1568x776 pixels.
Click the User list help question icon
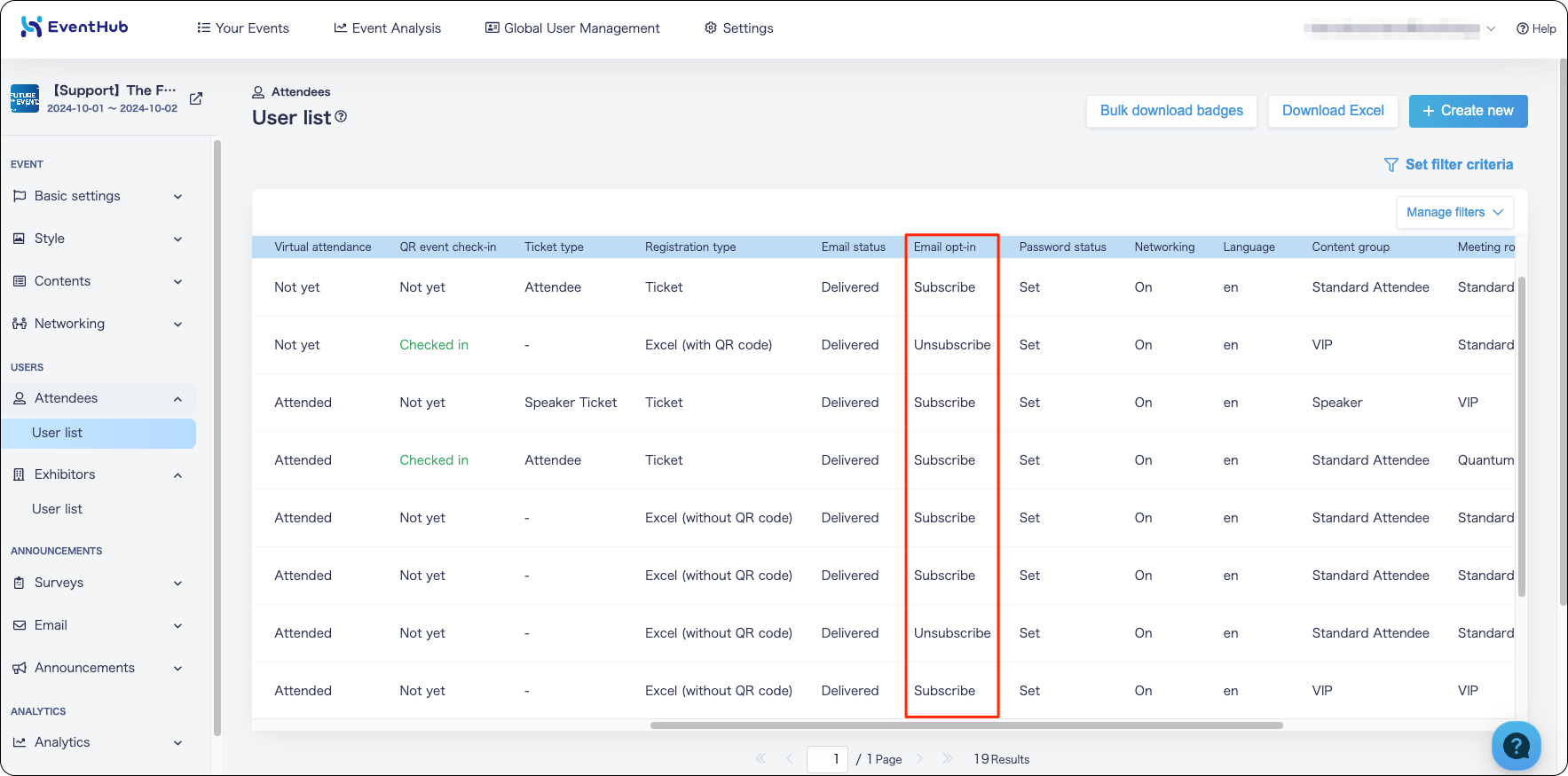coord(341,116)
